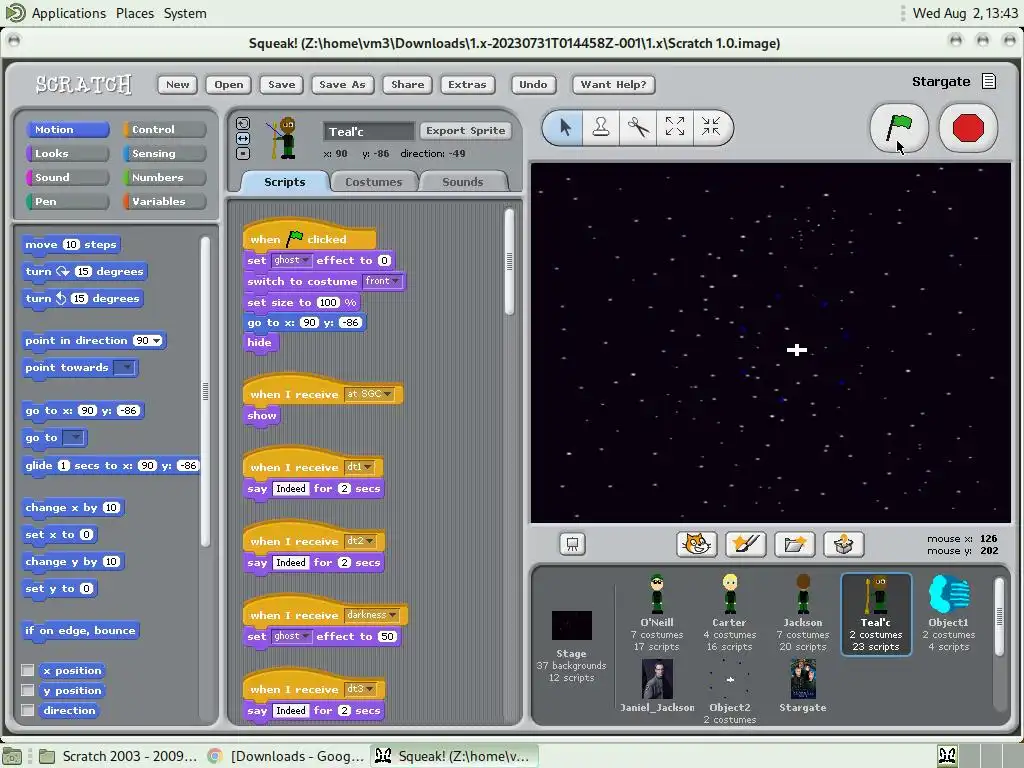Viewport: 1024px width, 768px height.
Task: Add new cat sprite button
Action: coord(696,544)
